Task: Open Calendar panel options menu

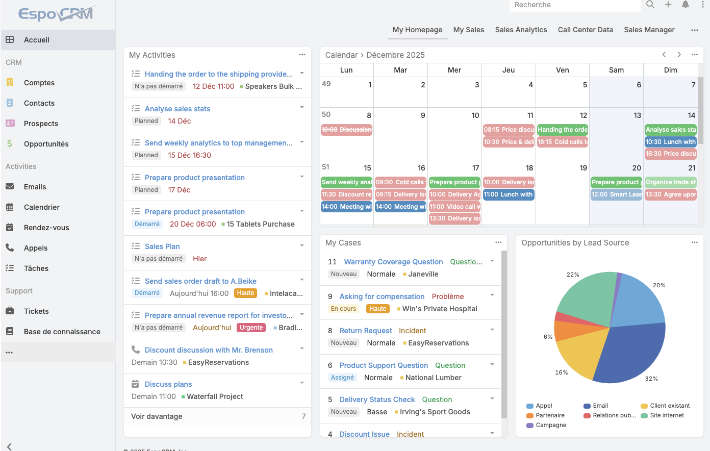Action: [x=695, y=55]
